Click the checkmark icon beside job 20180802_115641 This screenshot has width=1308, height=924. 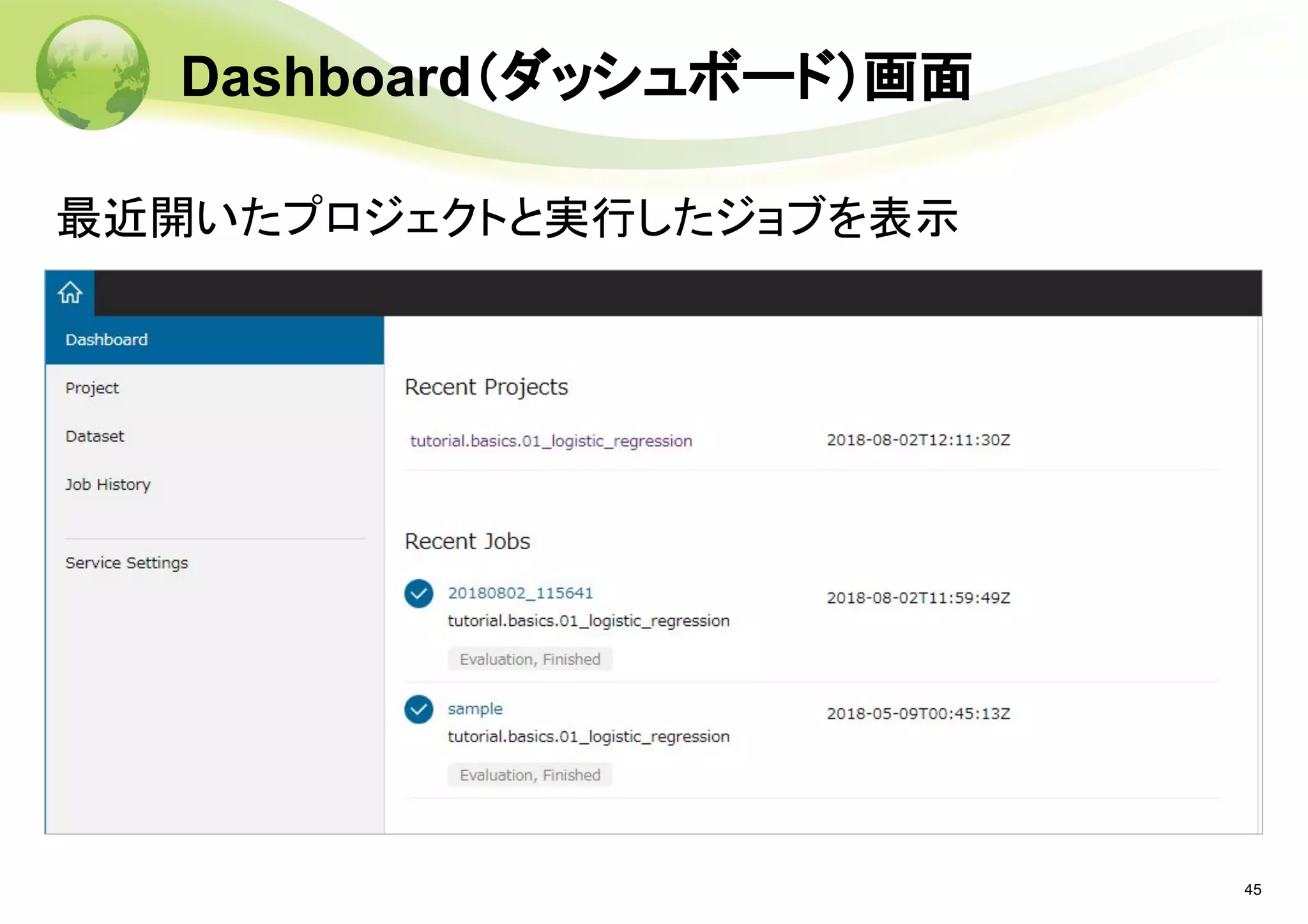[x=419, y=594]
